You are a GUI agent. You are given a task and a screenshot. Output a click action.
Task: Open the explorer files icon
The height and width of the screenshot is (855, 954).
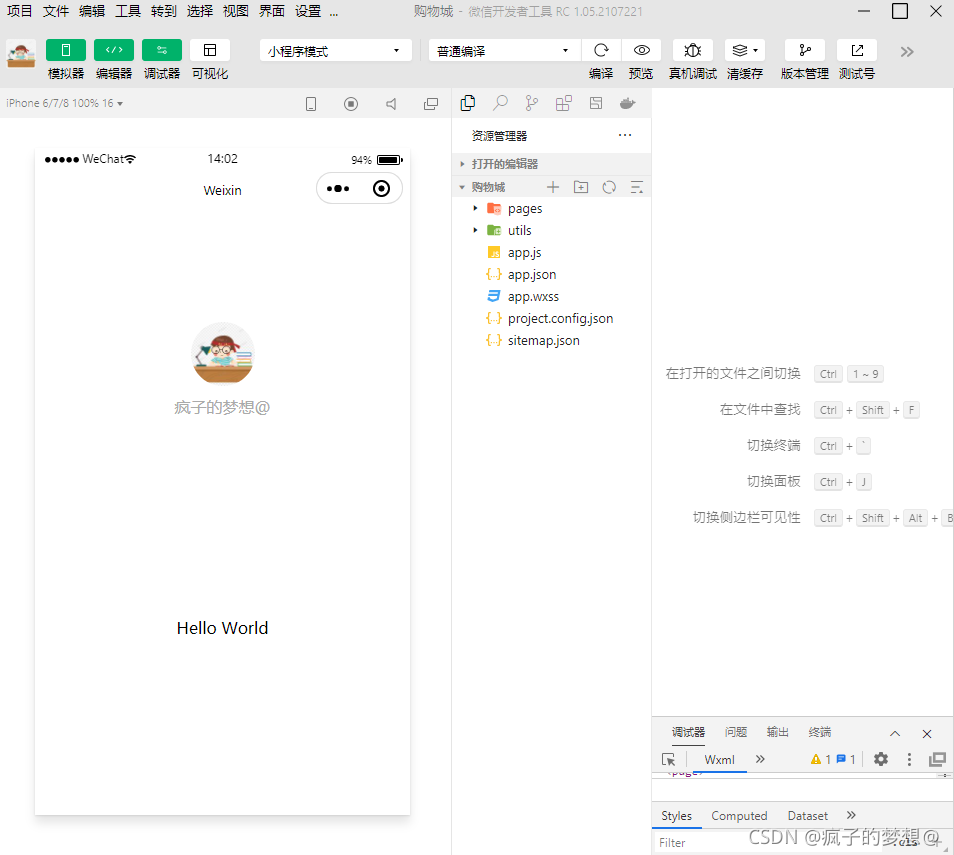pos(468,103)
